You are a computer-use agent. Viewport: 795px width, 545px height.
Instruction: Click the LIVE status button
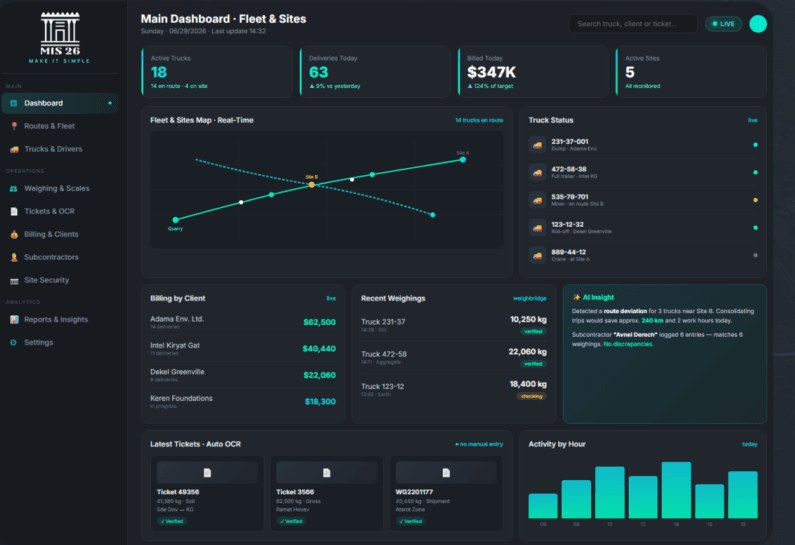pyautogui.click(x=724, y=24)
